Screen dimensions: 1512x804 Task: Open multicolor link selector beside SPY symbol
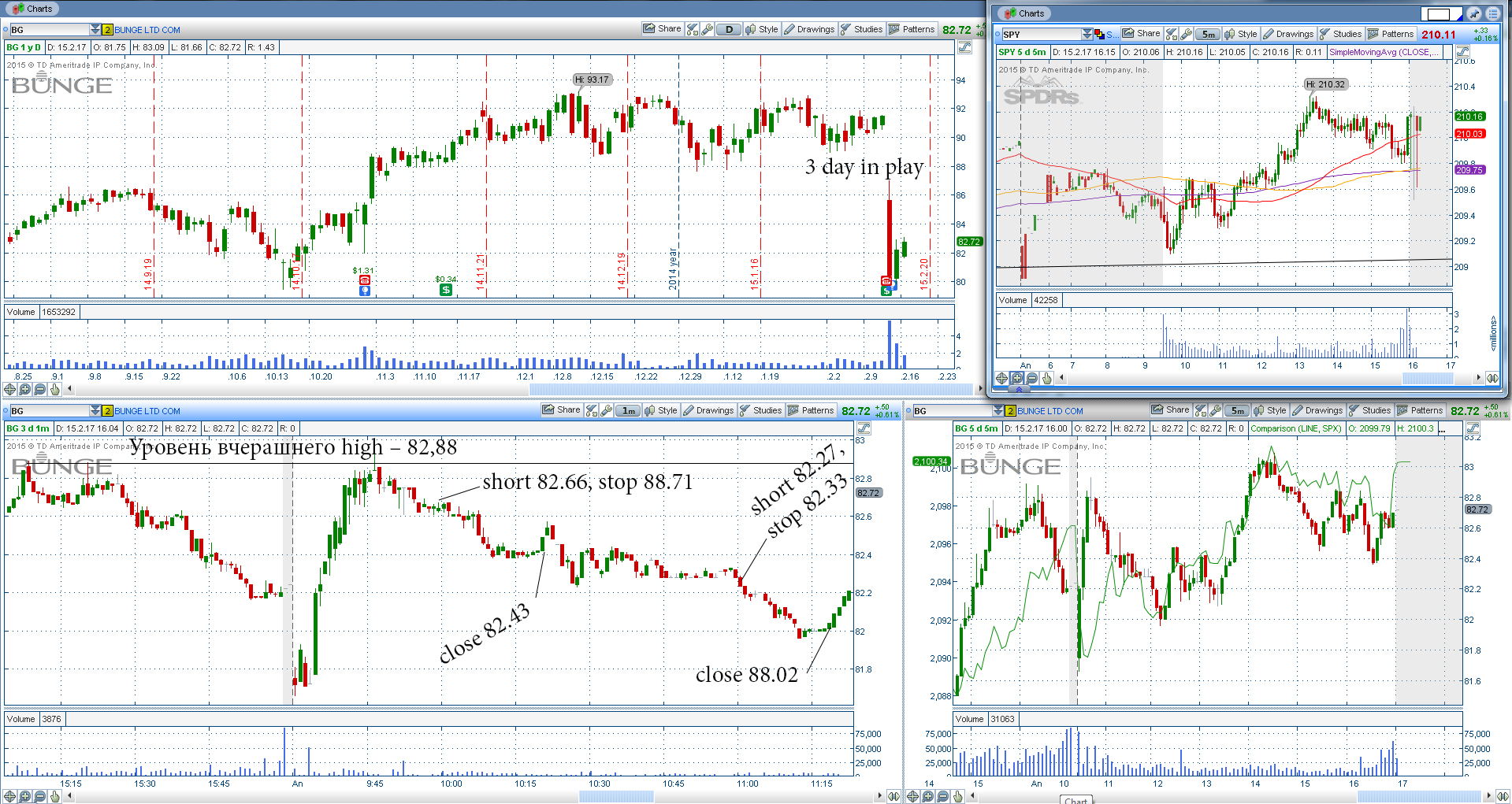pos(1099,34)
